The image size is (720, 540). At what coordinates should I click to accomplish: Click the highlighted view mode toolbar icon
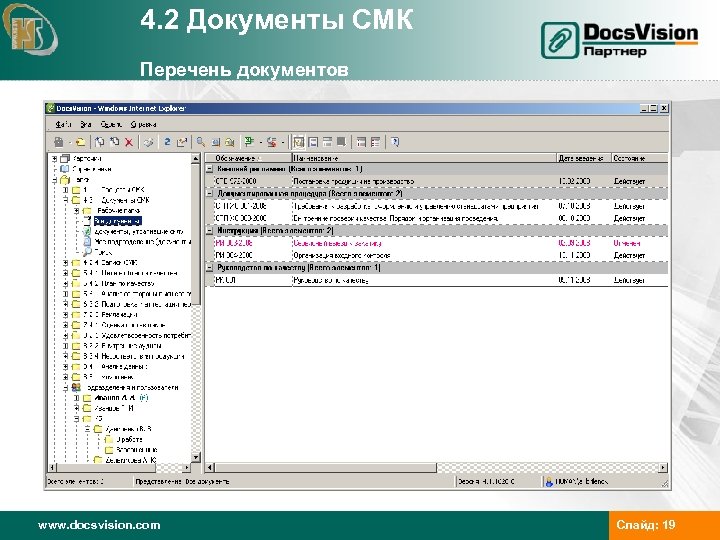click(x=299, y=142)
